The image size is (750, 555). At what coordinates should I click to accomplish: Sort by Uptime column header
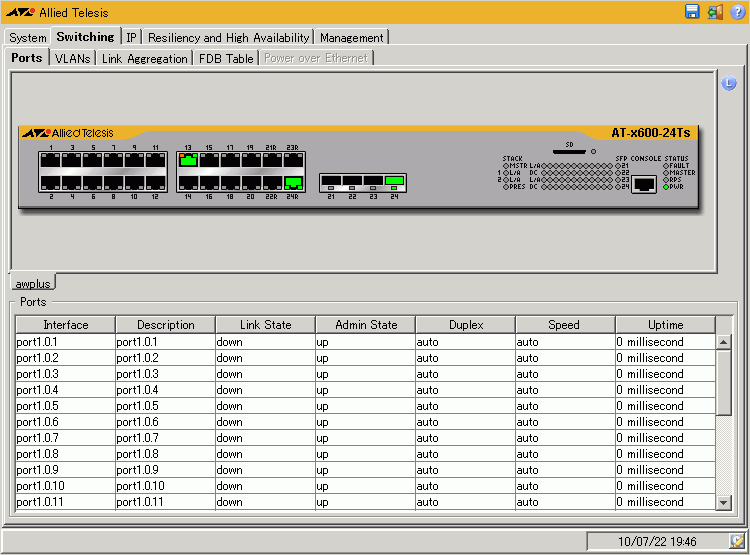tap(665, 324)
